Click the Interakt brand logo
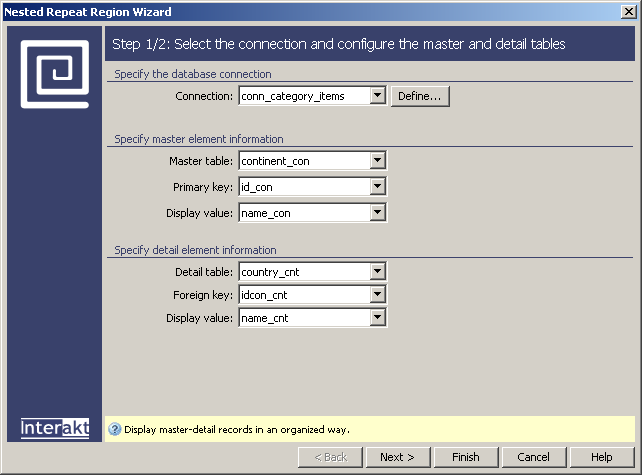This screenshot has width=642, height=475. pos(55,428)
